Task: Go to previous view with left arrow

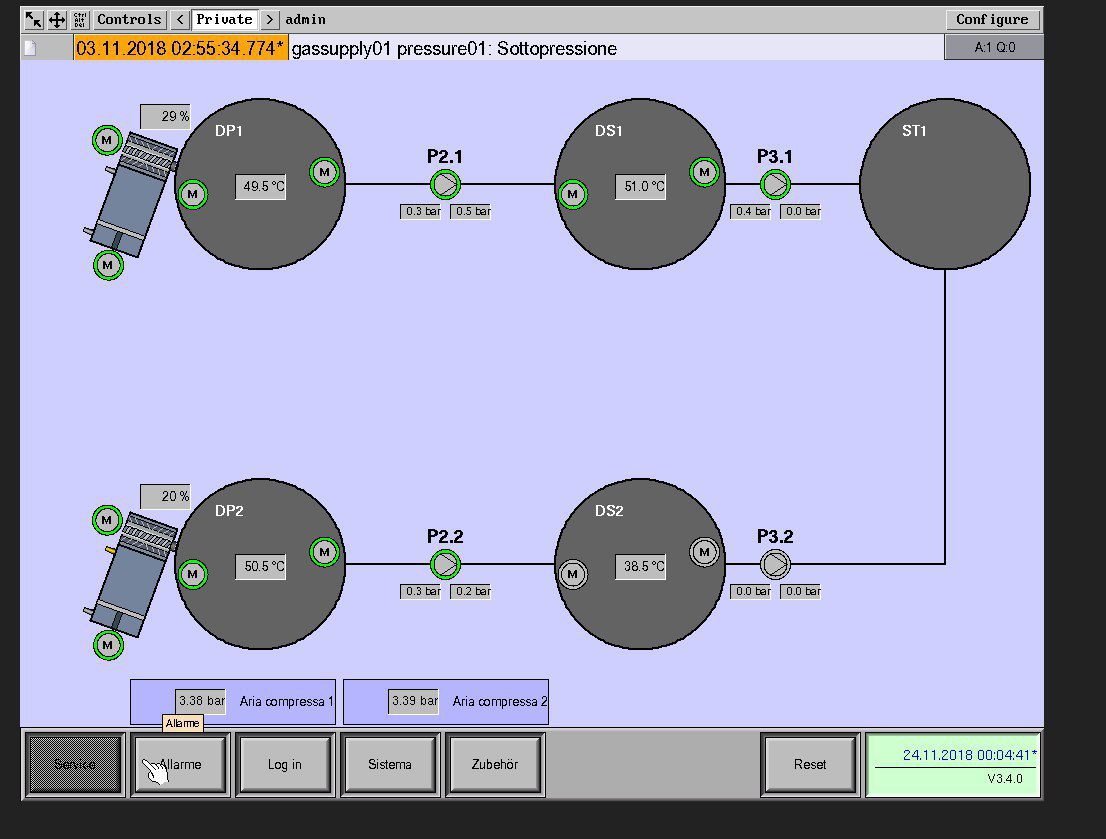Action: click(x=180, y=19)
